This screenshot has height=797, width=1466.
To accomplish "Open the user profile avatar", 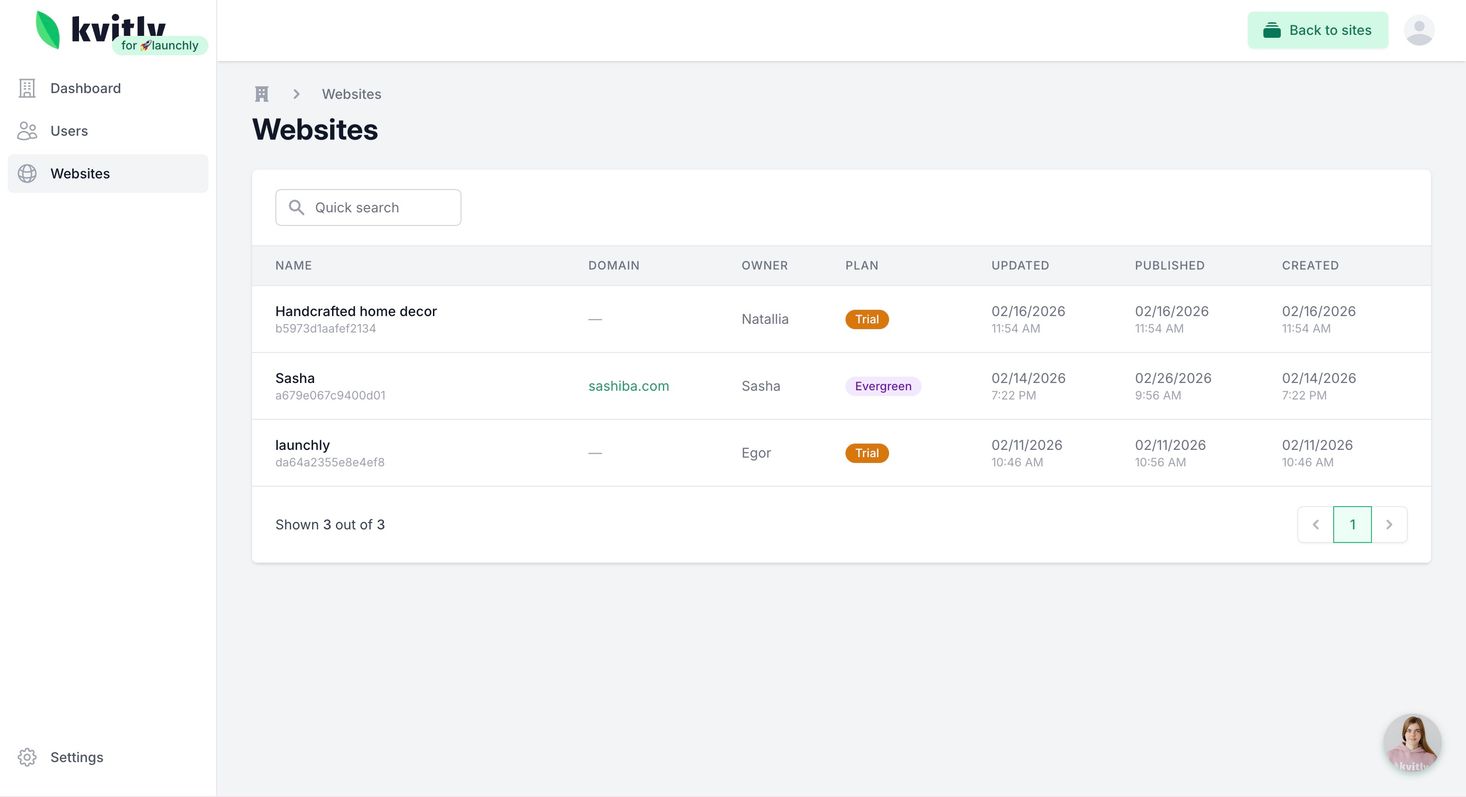I will pyautogui.click(x=1419, y=30).
